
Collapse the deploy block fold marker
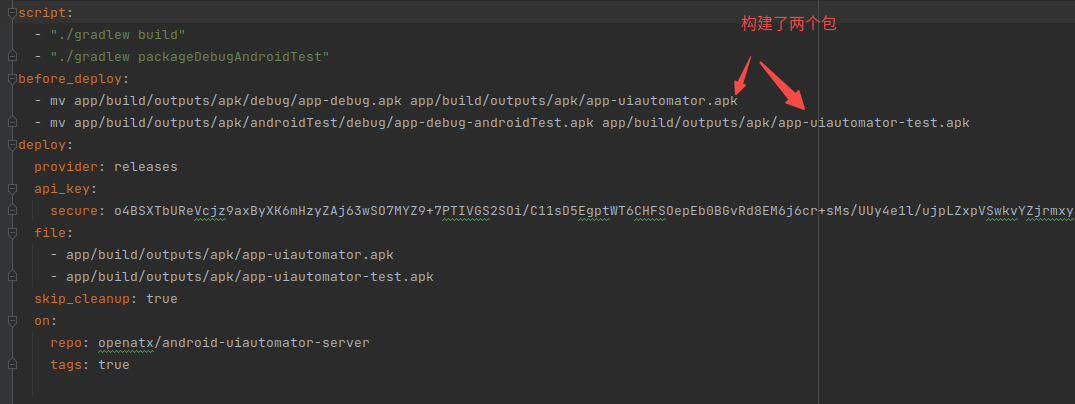(12, 145)
